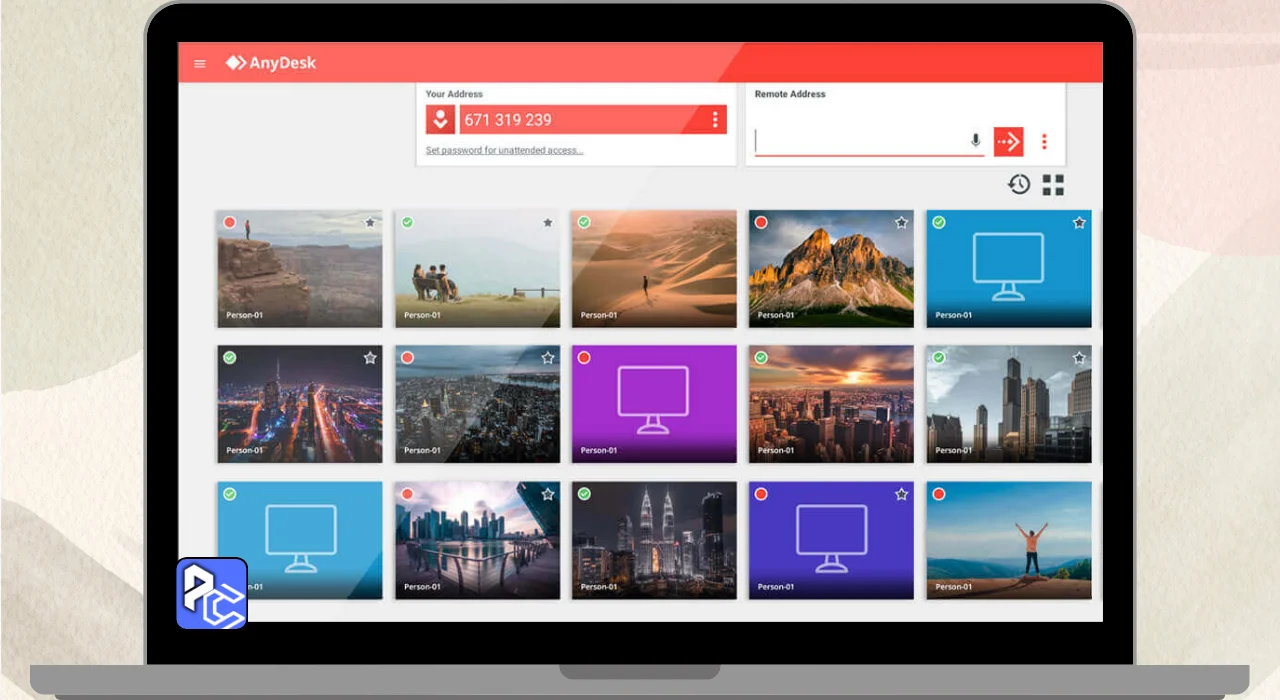
Task: Toggle the favorite star on the canyon cliff thumbnail
Action: (x=370, y=223)
